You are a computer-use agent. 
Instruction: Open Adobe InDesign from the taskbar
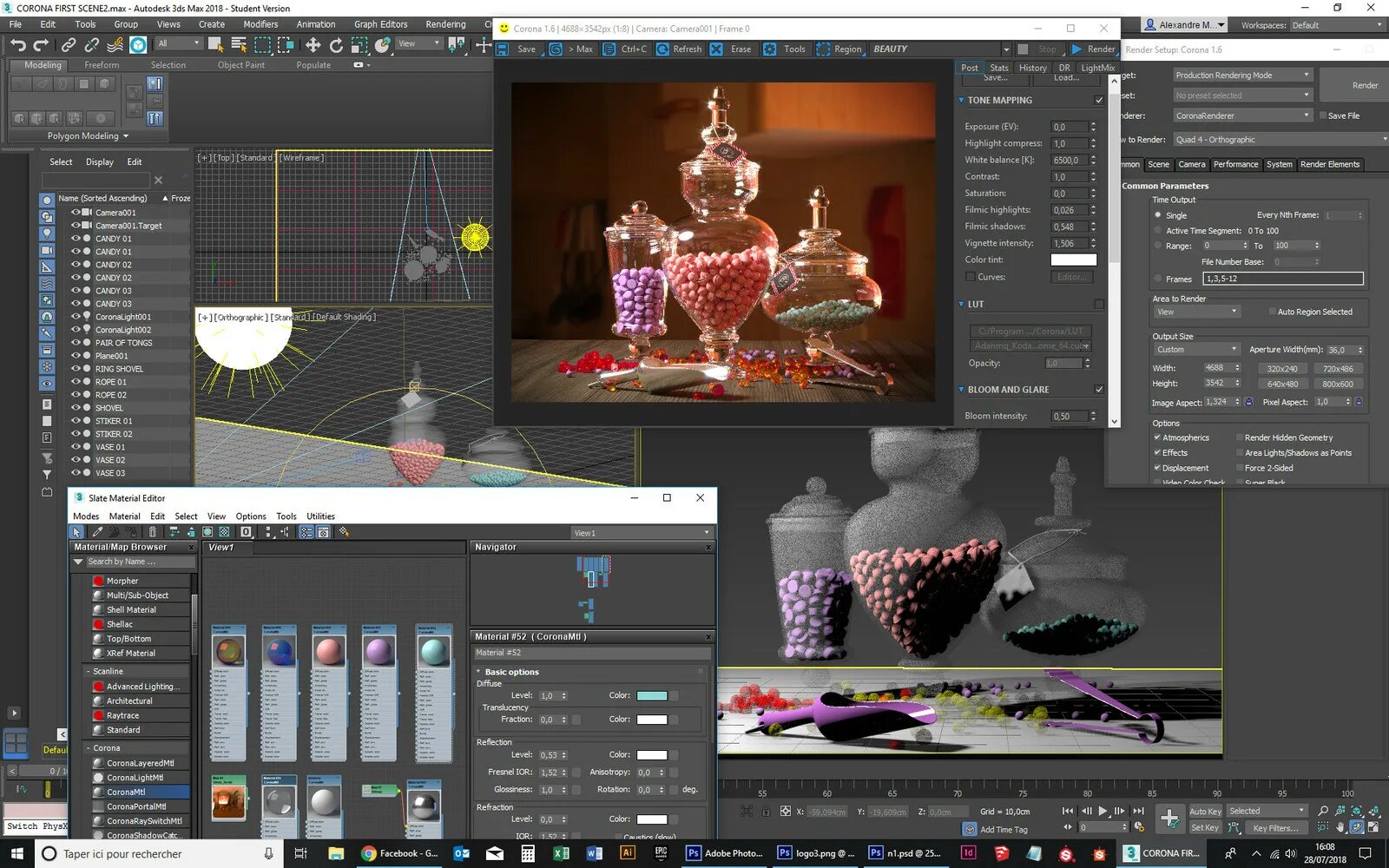coord(968,853)
